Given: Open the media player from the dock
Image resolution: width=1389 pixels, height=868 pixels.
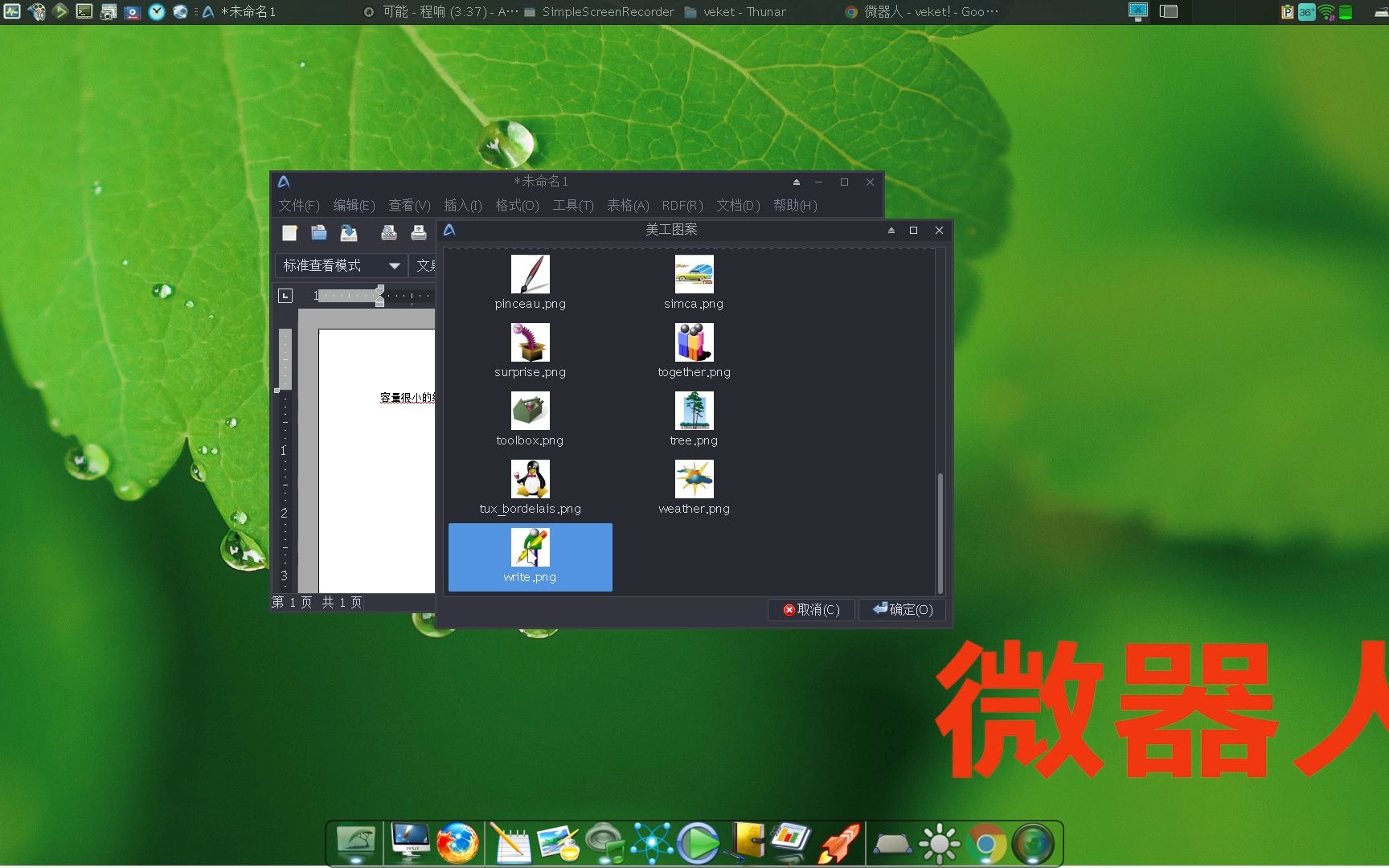Looking at the screenshot, I should 698,843.
